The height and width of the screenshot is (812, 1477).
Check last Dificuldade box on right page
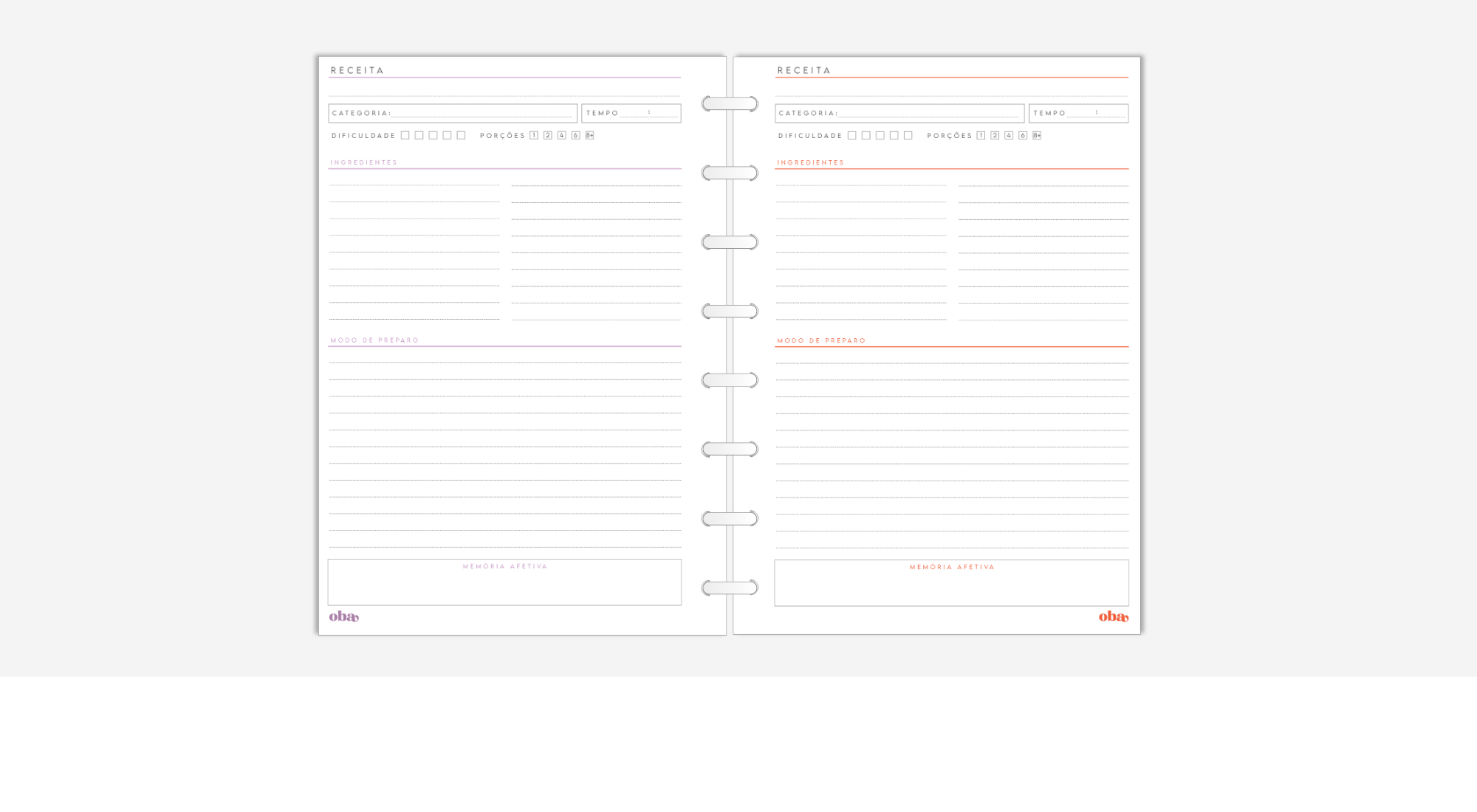pyautogui.click(x=908, y=135)
